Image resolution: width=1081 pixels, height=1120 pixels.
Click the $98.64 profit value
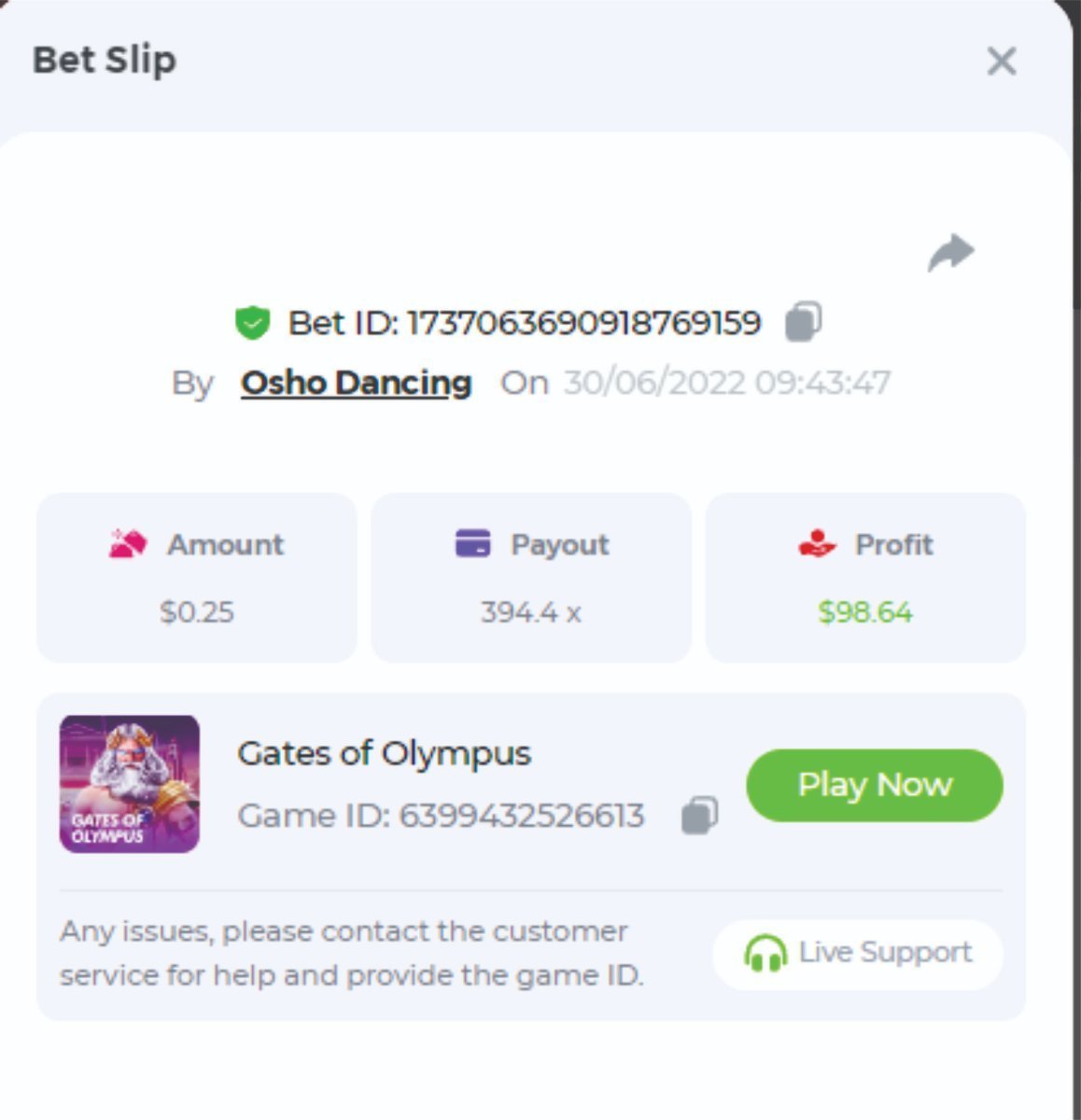point(865,612)
